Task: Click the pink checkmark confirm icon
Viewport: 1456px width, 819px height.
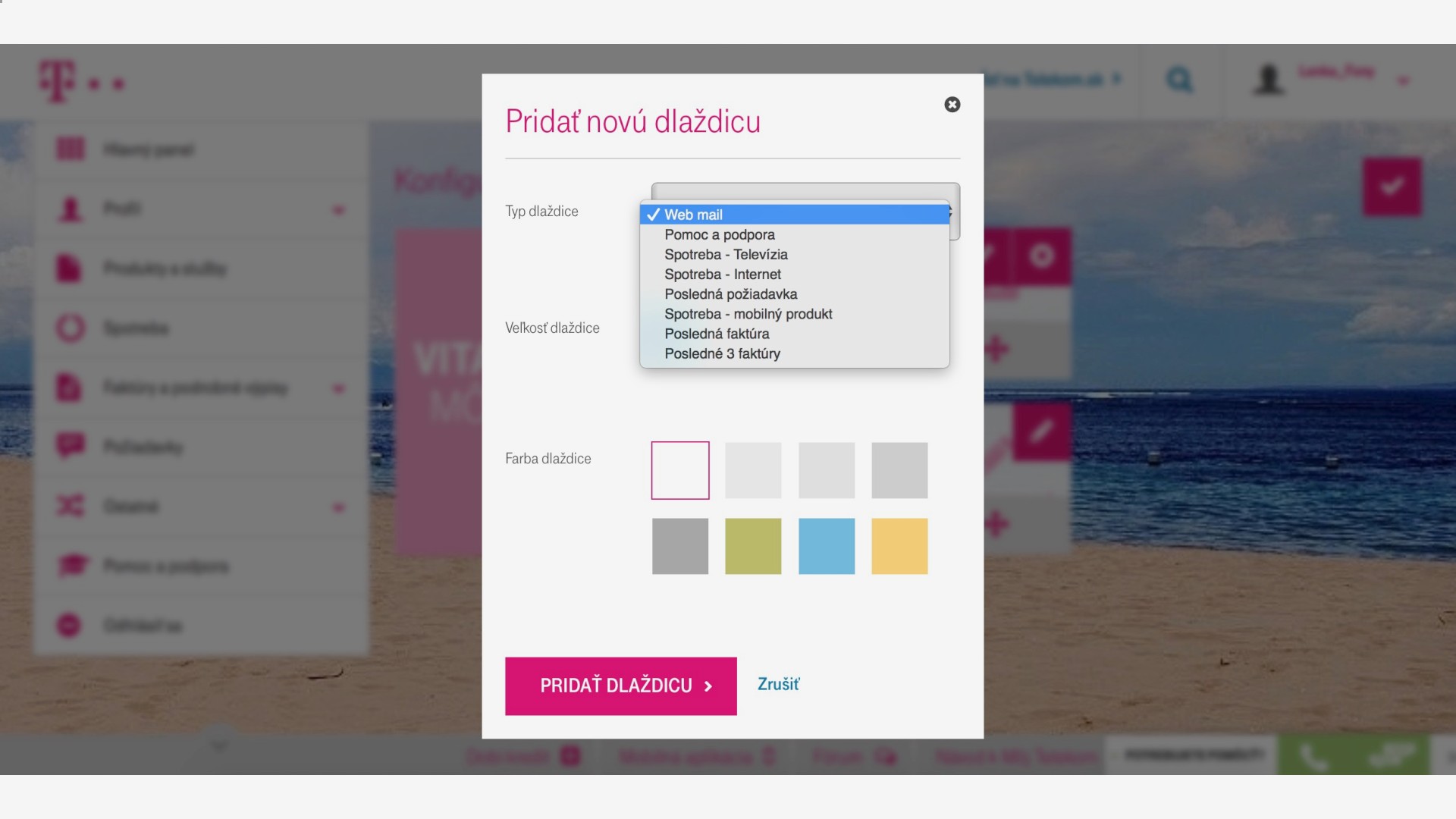Action: [x=1392, y=187]
